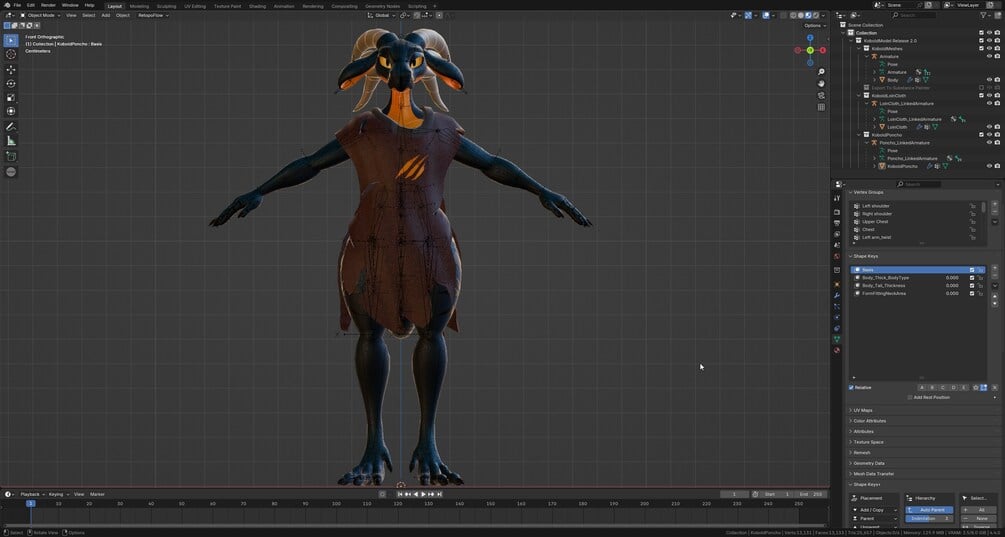Open the Tool properties tab
The width and height of the screenshot is (1005, 537).
[x=836, y=198]
